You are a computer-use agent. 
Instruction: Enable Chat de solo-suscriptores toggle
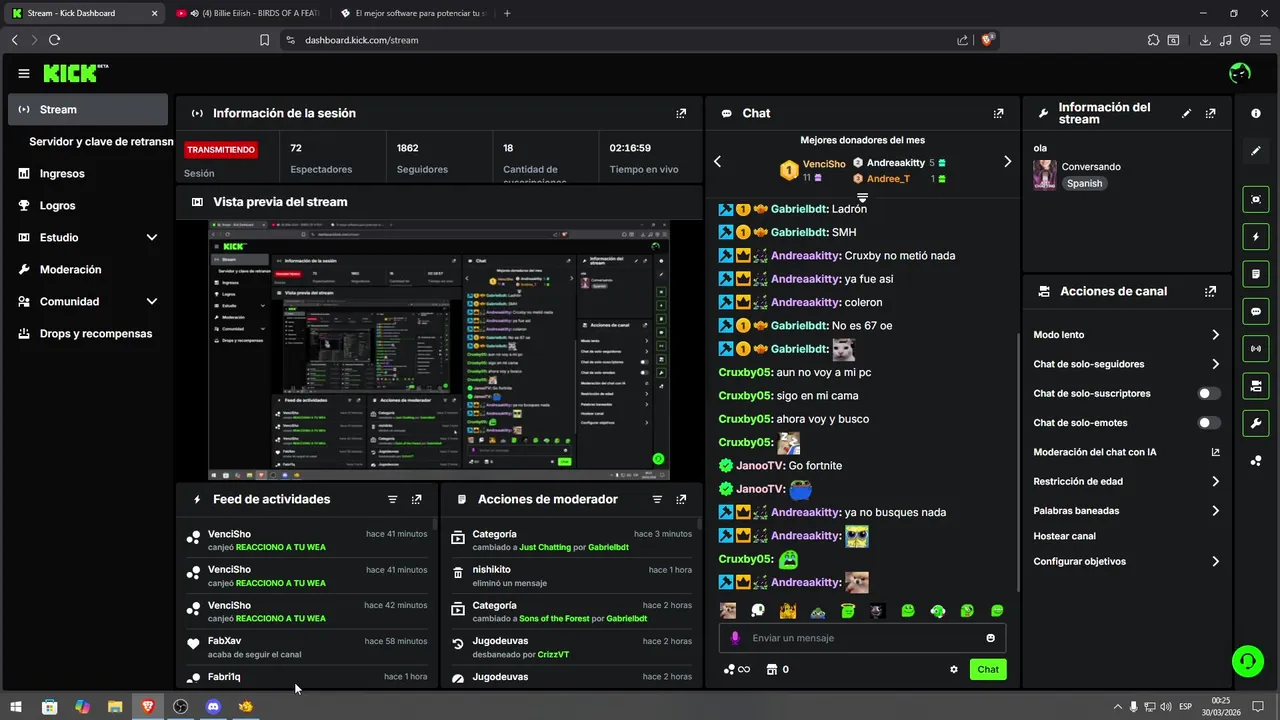pyautogui.click(x=1209, y=394)
